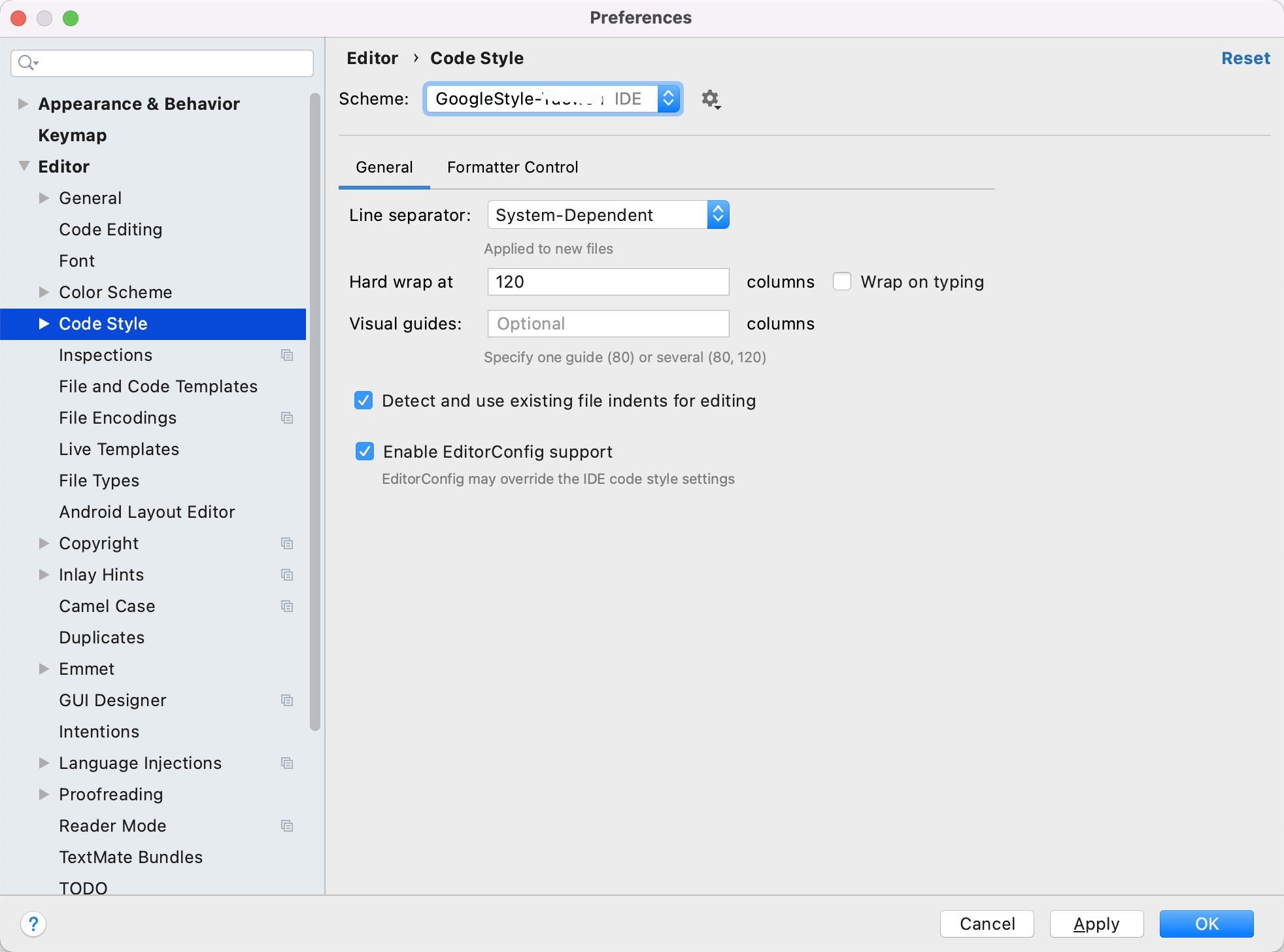Viewport: 1284px width, 952px height.
Task: Expand the Code Style tree item
Action: pyautogui.click(x=44, y=324)
